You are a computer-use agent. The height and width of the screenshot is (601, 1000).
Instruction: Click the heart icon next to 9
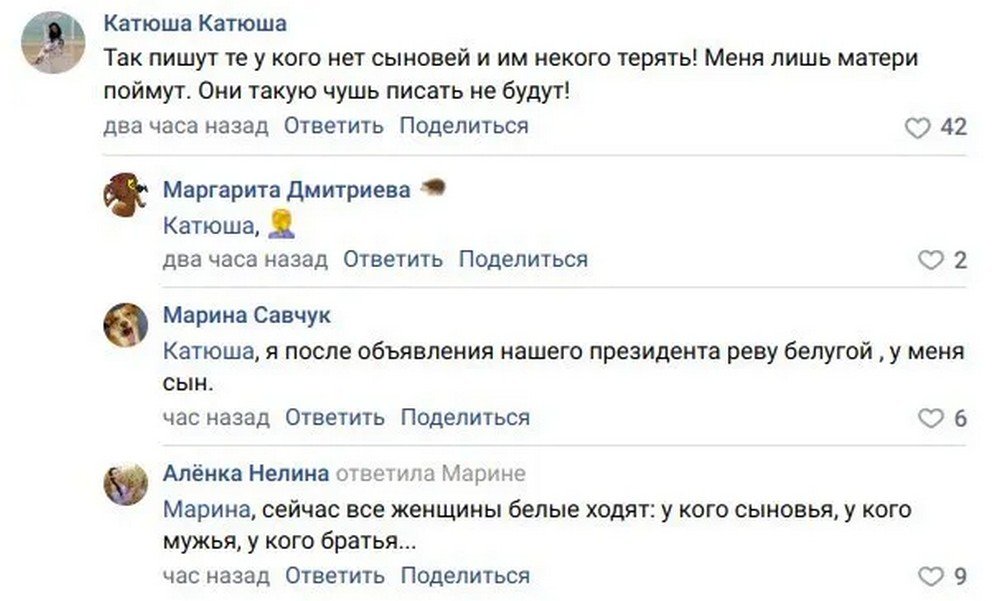coord(932,576)
